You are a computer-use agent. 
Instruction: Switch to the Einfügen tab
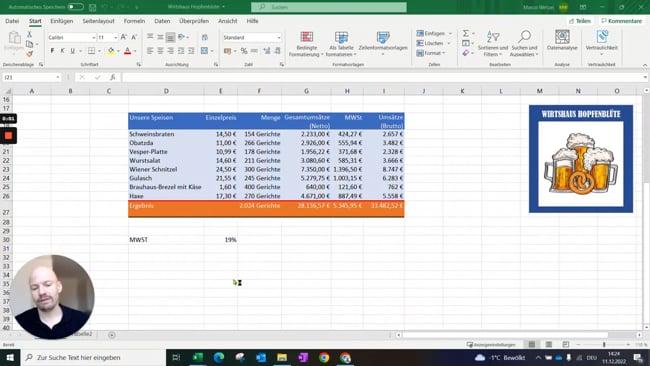point(61,21)
